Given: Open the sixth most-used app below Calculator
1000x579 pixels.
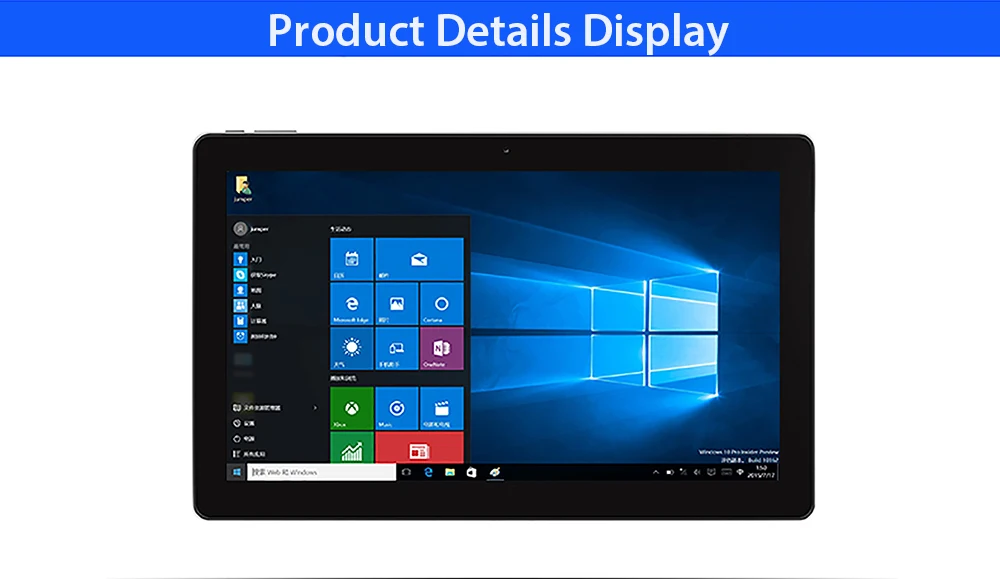Looking at the screenshot, I should pyautogui.click(x=255, y=336).
